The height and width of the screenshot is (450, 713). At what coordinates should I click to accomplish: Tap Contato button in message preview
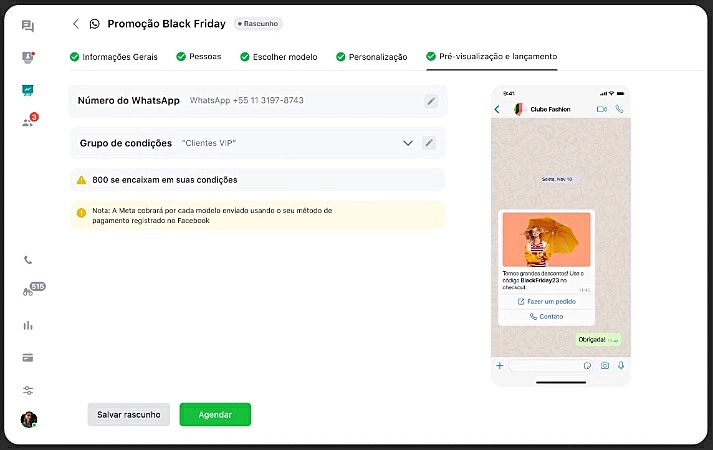point(547,317)
